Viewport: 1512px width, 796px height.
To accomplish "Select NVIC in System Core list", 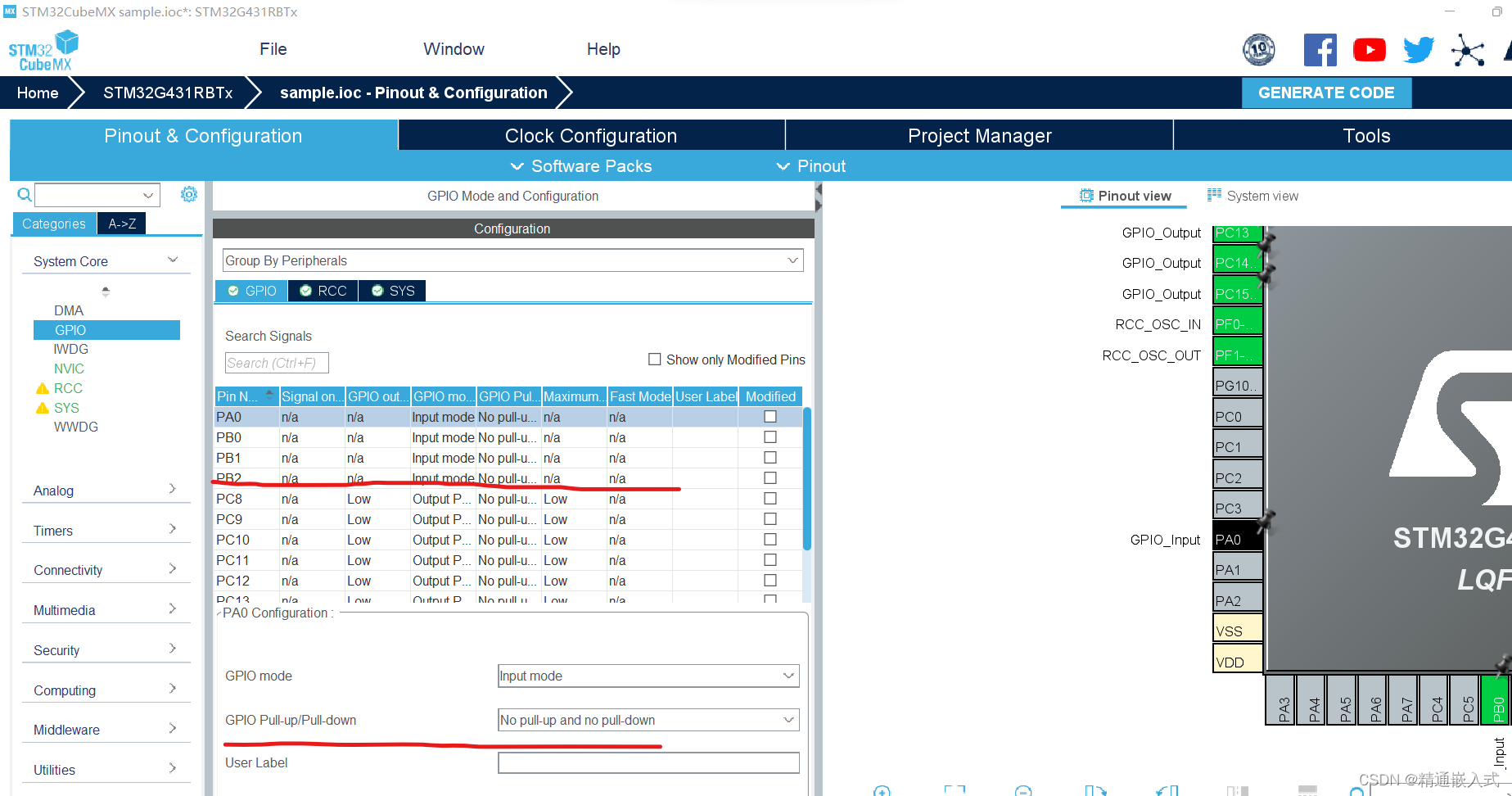I will point(69,369).
